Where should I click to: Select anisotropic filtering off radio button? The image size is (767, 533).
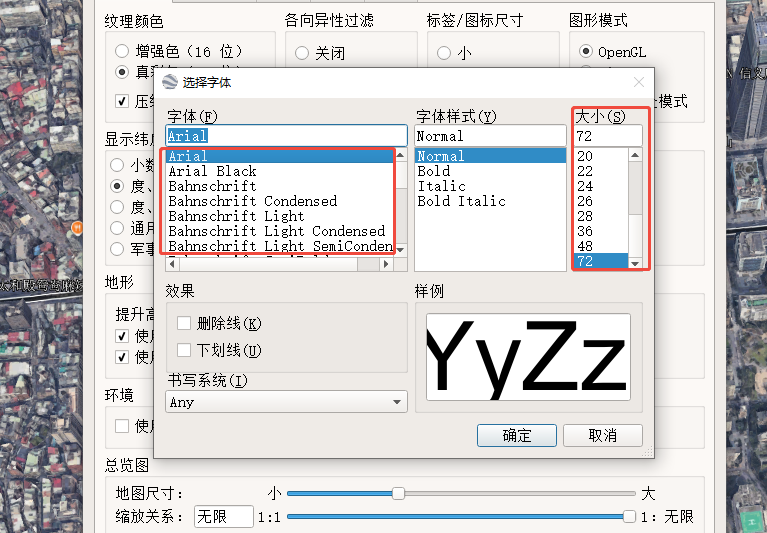(302, 53)
